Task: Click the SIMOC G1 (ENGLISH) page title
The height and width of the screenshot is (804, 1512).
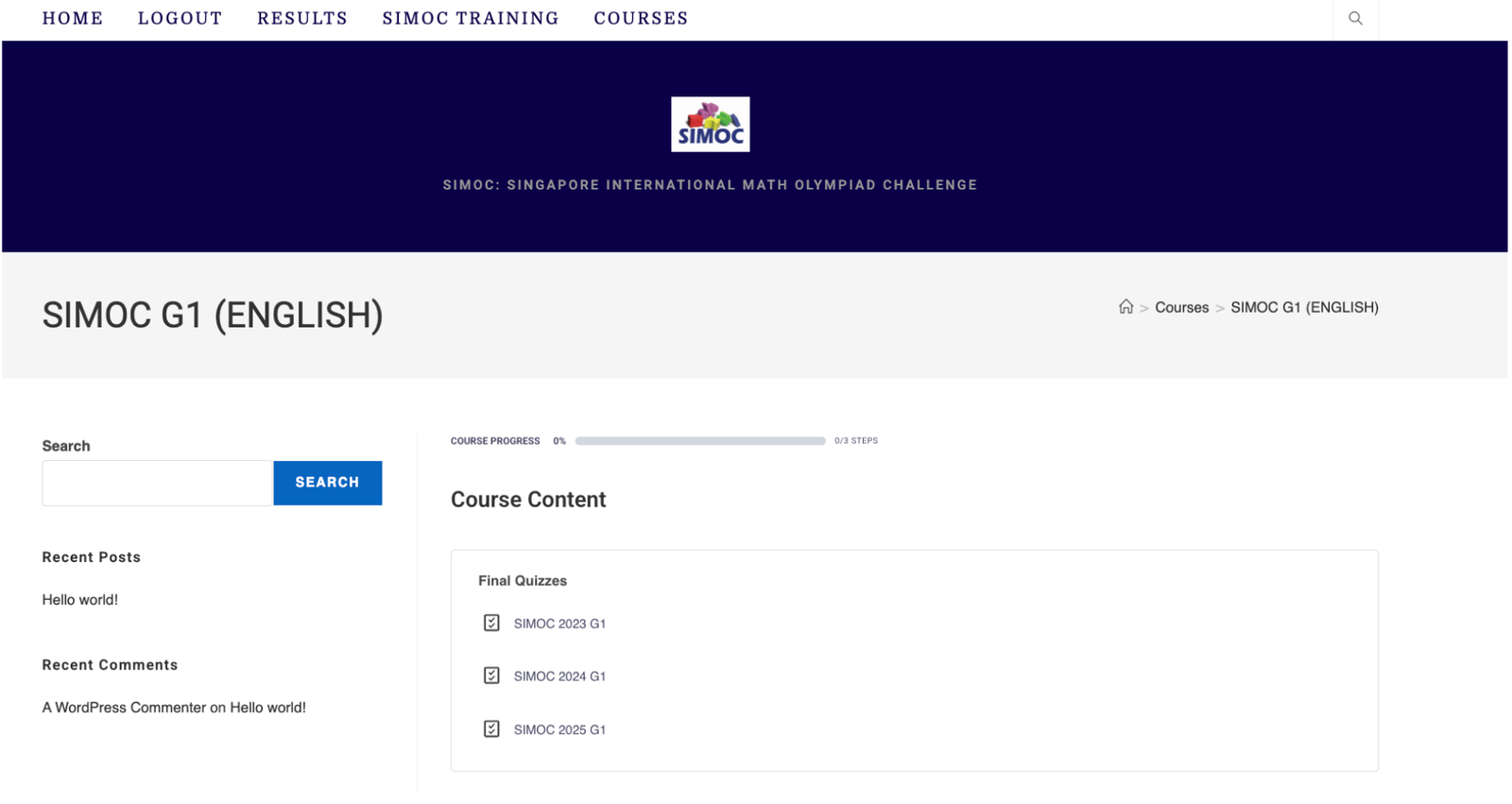Action: [213, 316]
